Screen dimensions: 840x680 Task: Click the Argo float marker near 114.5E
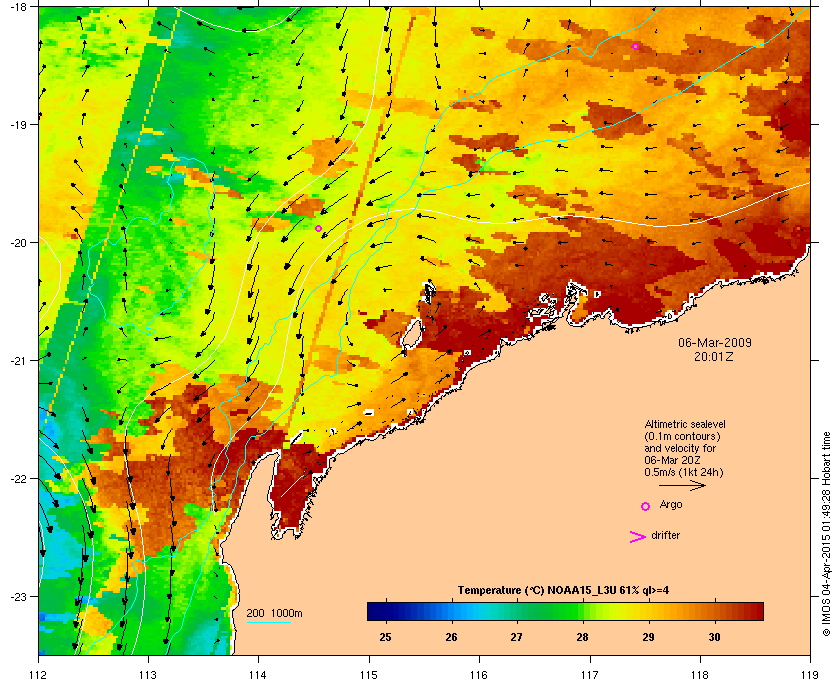(x=318, y=228)
